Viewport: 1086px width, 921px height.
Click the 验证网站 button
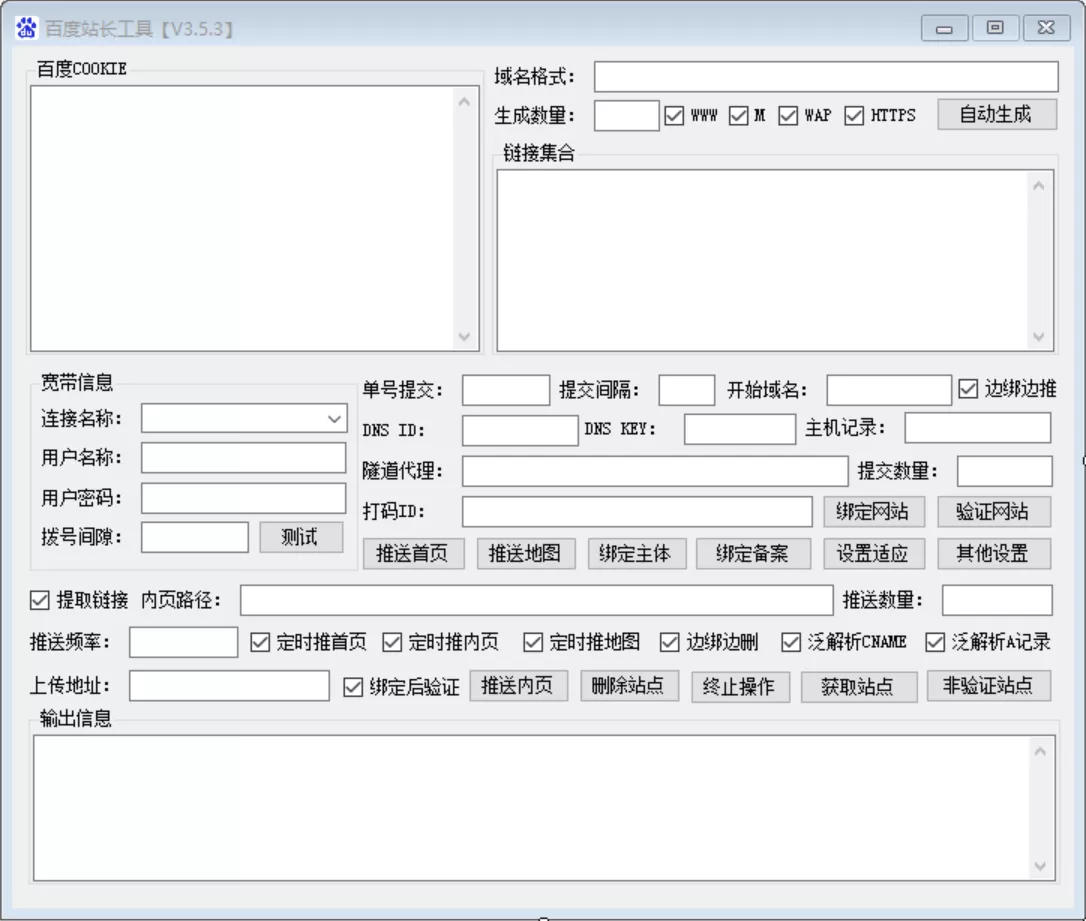coord(994,512)
